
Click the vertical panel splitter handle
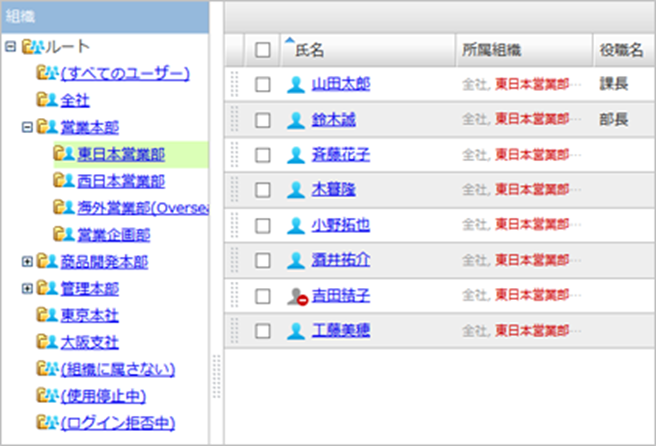click(216, 380)
